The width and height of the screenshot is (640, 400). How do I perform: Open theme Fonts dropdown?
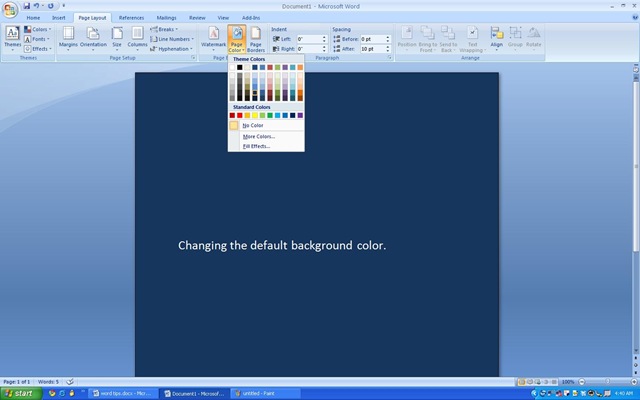coord(37,39)
